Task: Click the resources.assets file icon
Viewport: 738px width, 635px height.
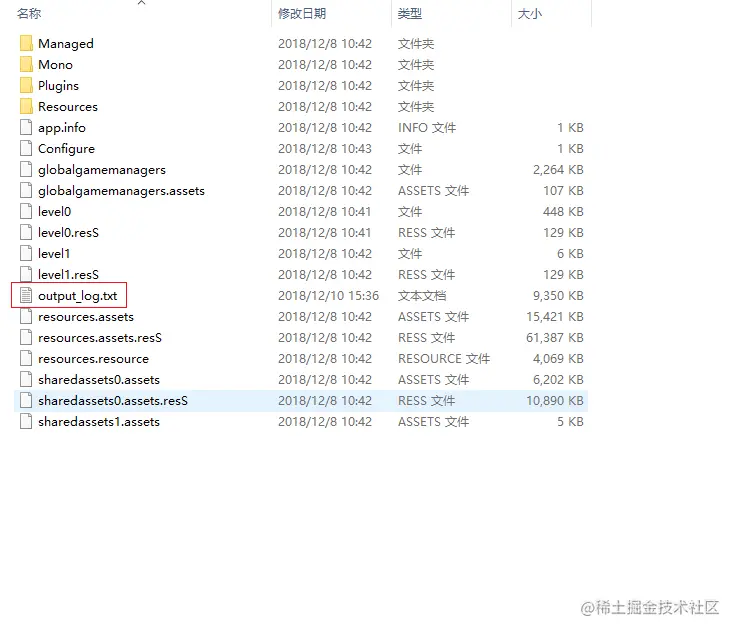Action: tap(26, 316)
